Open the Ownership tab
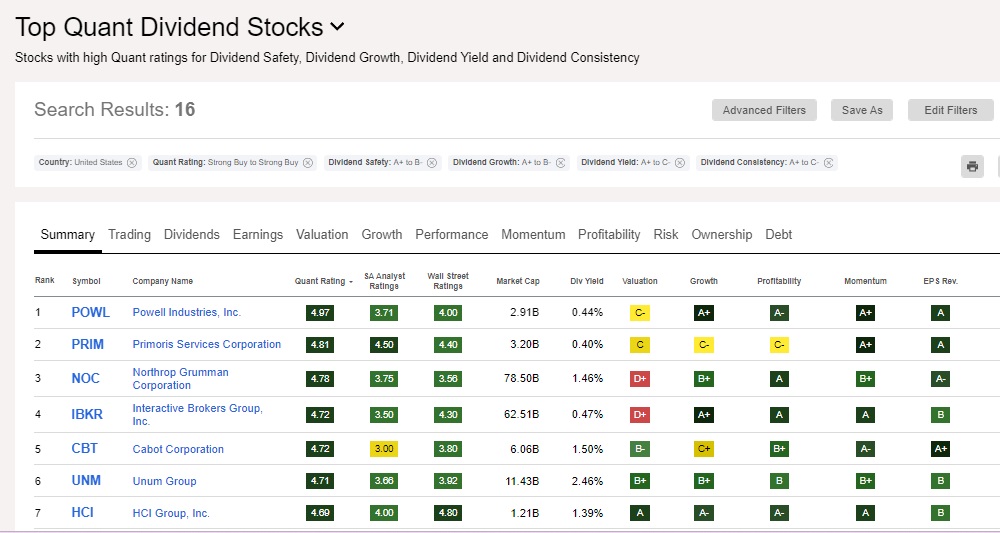 722,235
